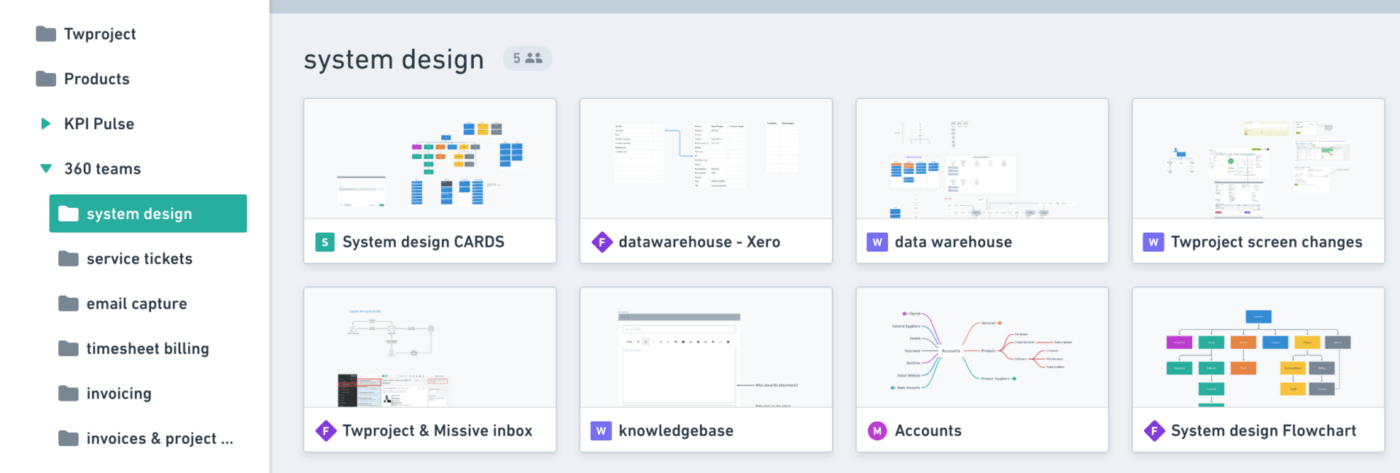Open service tickets folder label

click(139, 259)
